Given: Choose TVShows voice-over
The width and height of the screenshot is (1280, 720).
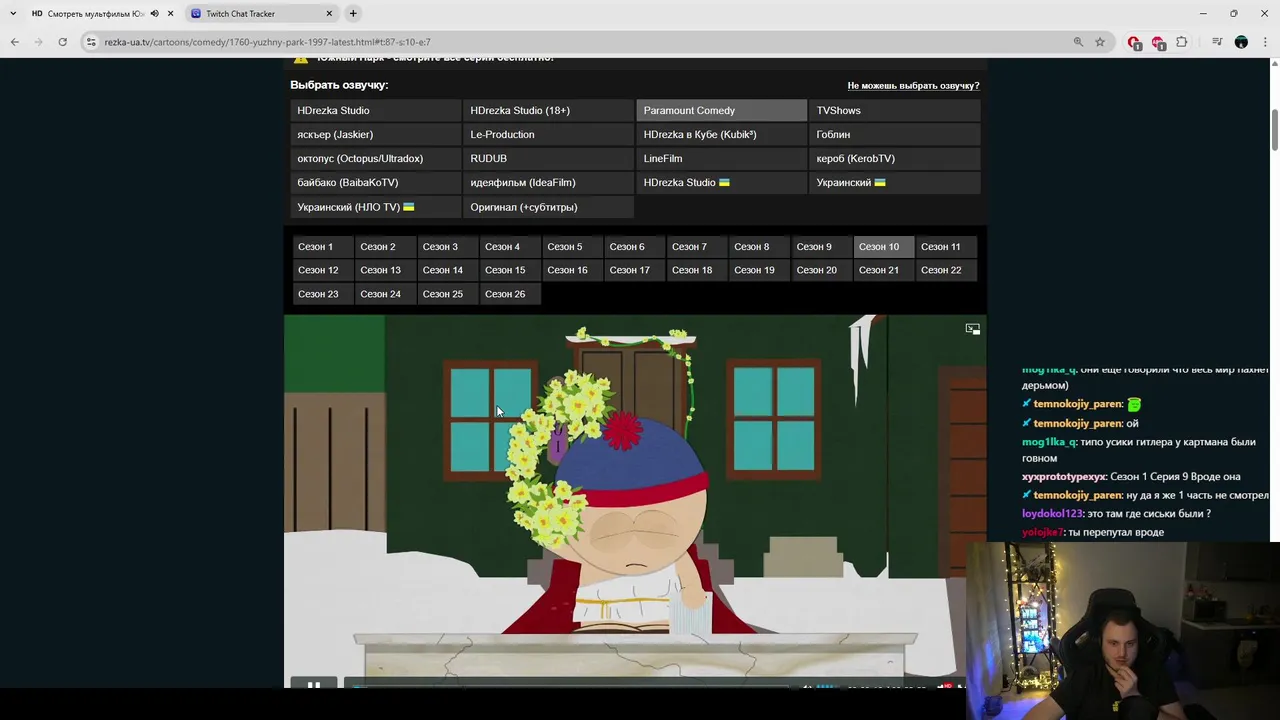Looking at the screenshot, I should tap(895, 110).
